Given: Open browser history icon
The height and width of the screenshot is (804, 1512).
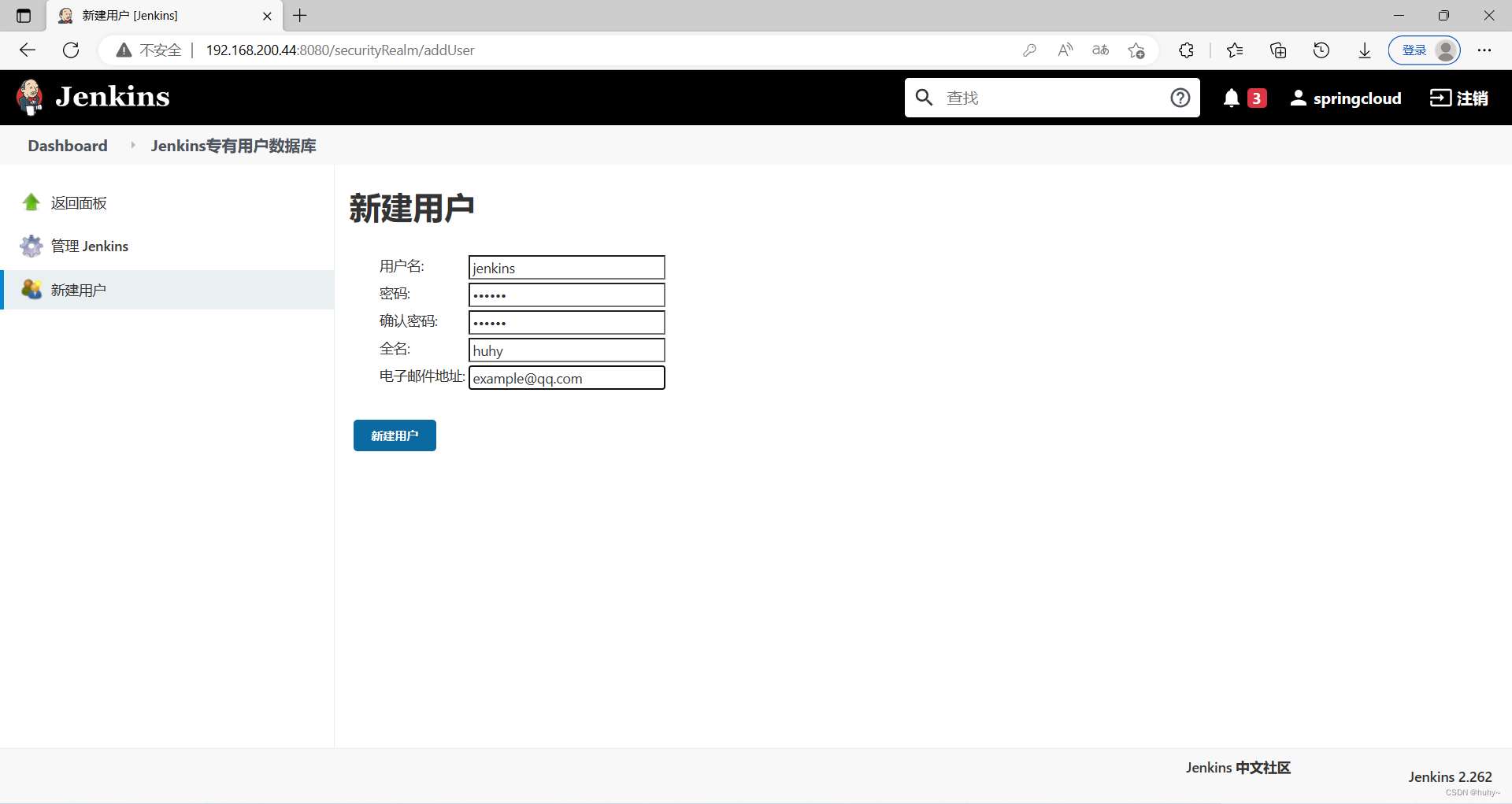Looking at the screenshot, I should (x=1321, y=50).
